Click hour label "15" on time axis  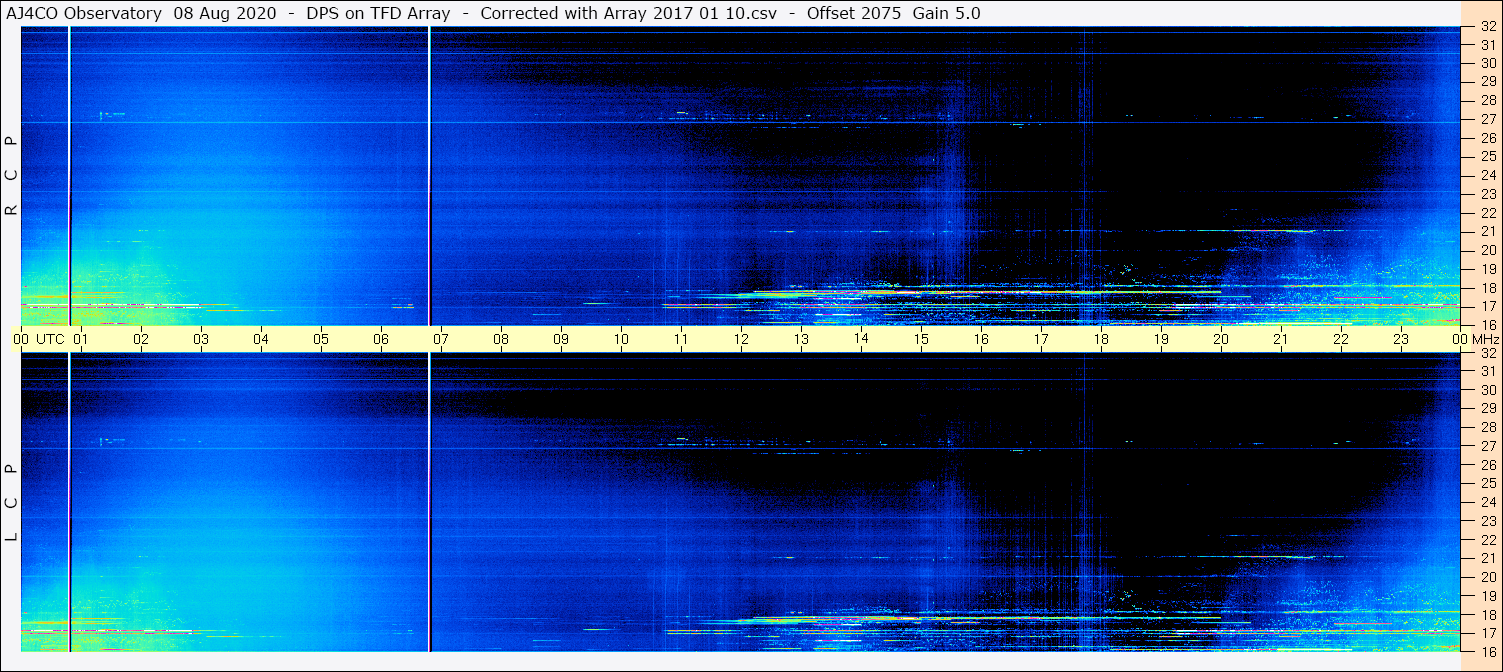pos(922,339)
